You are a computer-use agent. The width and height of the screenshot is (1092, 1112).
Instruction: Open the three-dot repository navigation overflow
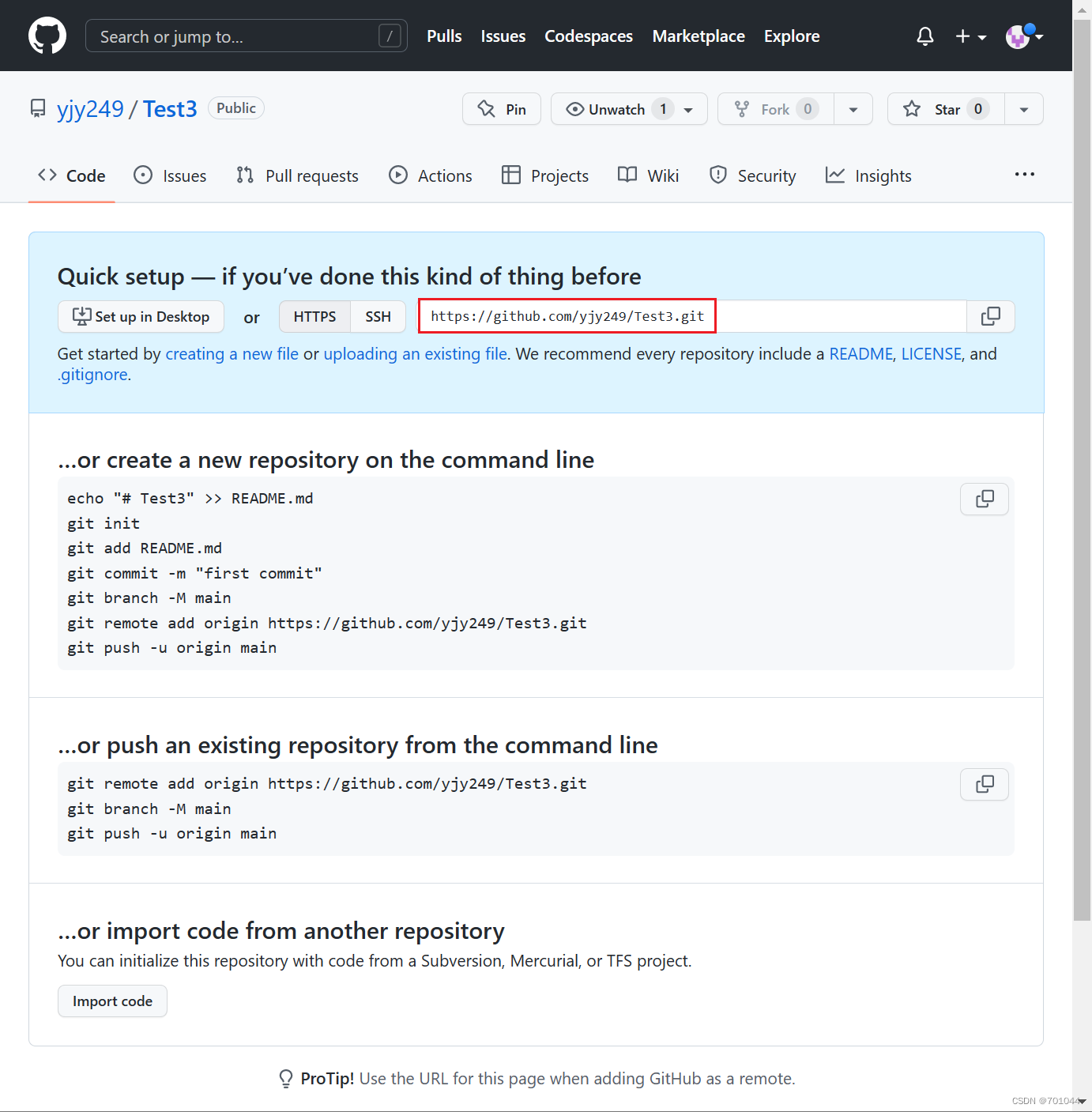[x=1025, y=175]
